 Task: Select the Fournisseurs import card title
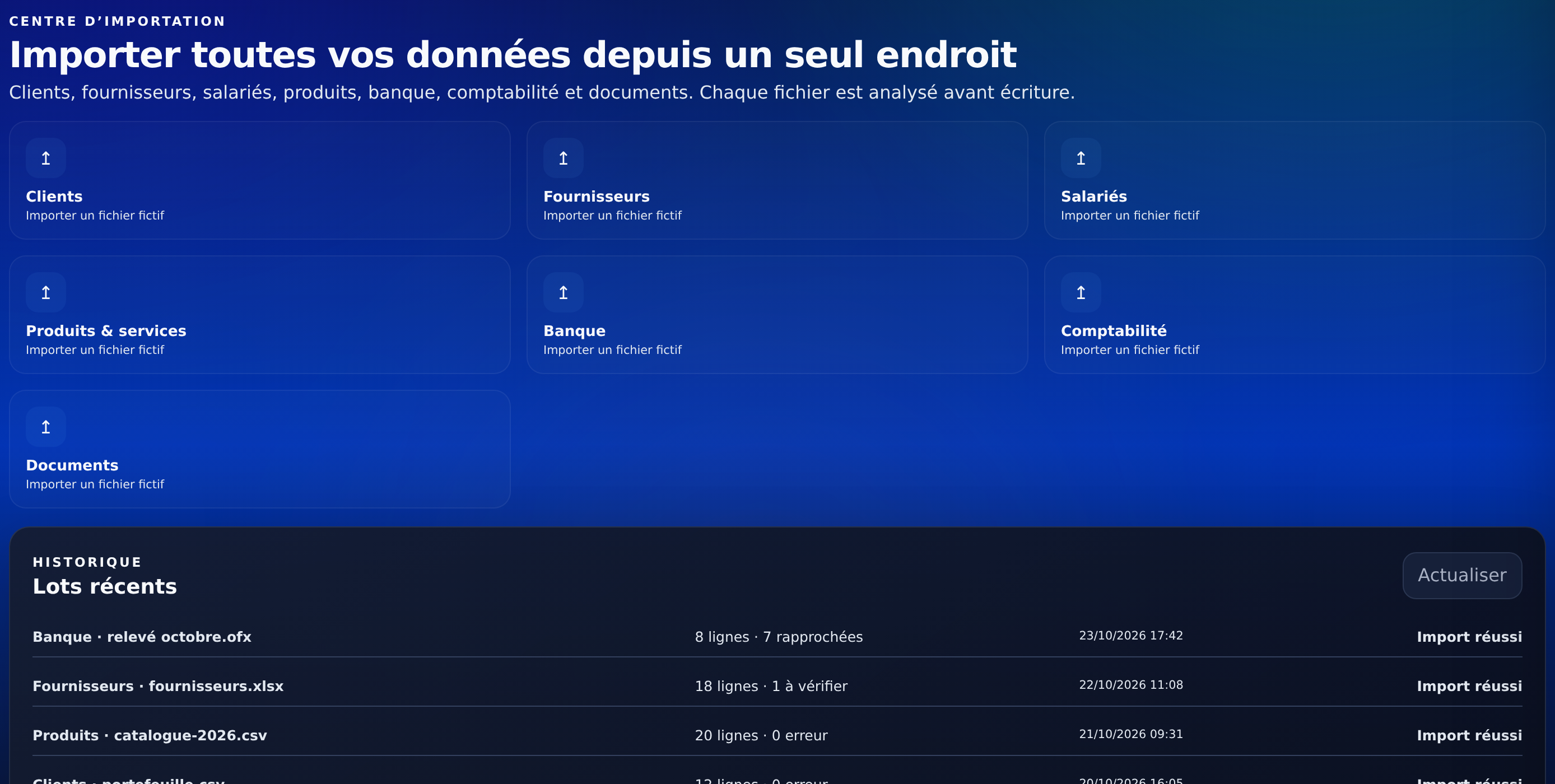(x=597, y=197)
